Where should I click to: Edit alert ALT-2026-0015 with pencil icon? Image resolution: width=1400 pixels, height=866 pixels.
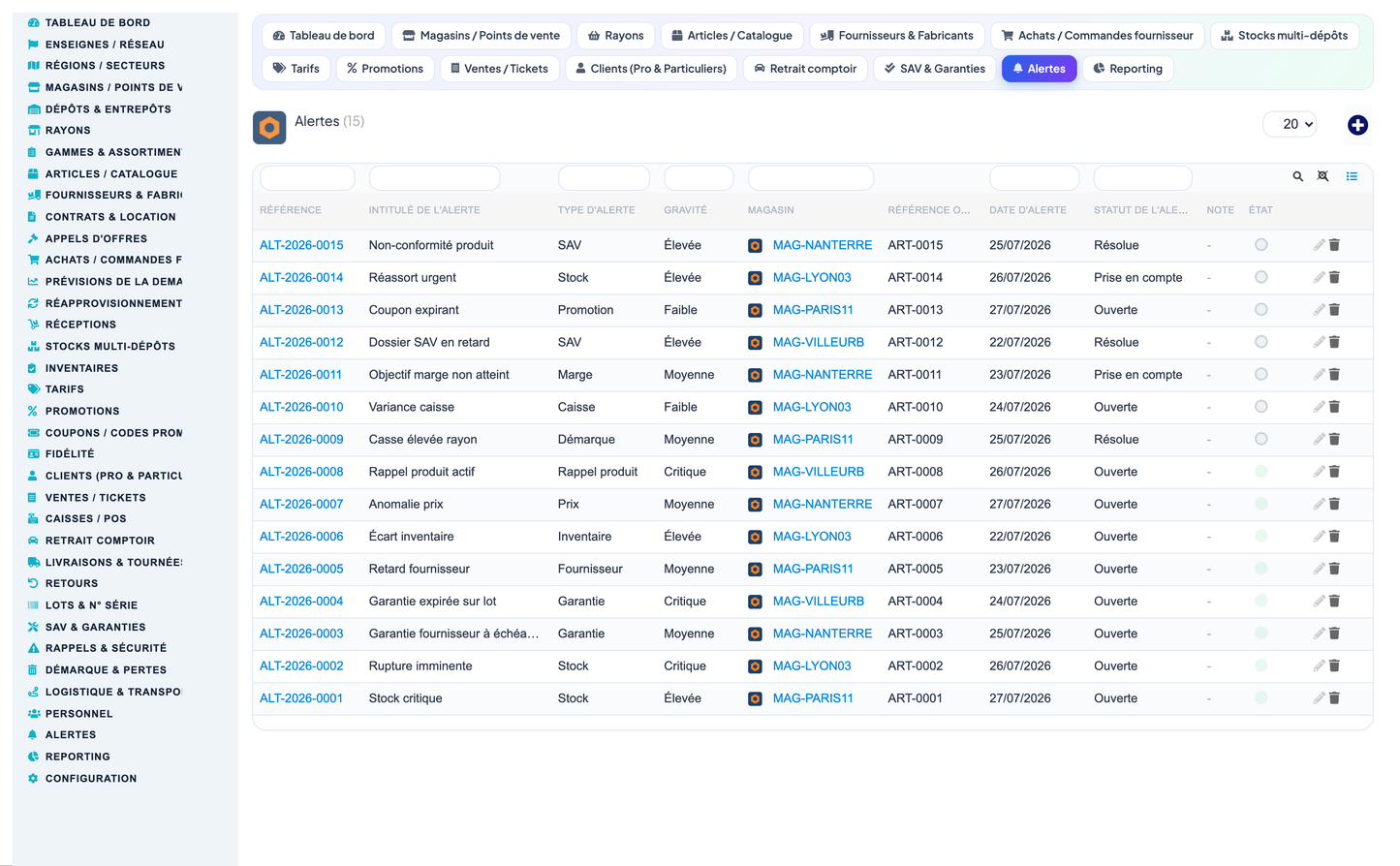(x=1319, y=245)
